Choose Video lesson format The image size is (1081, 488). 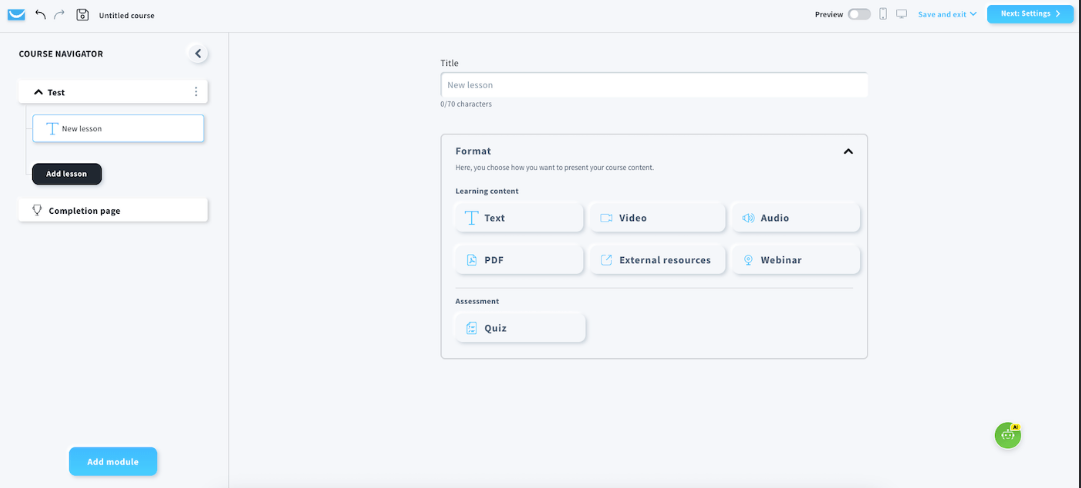click(x=657, y=218)
